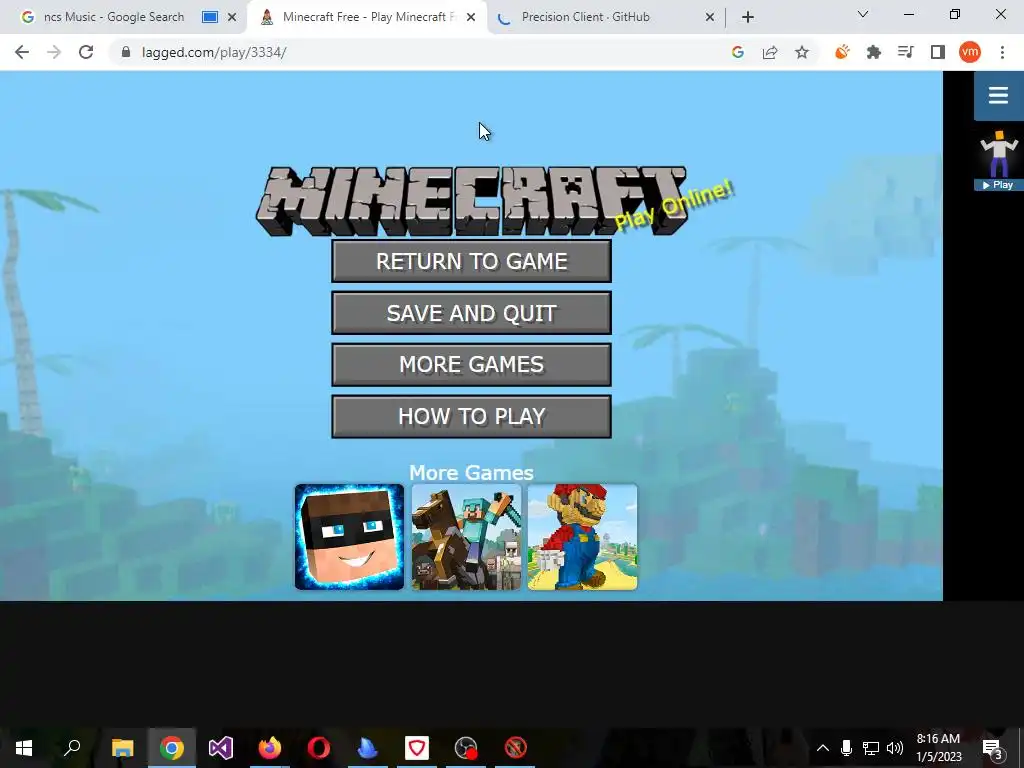Select the Minecraft Free tab
The width and height of the screenshot is (1024, 768).
(x=369, y=17)
